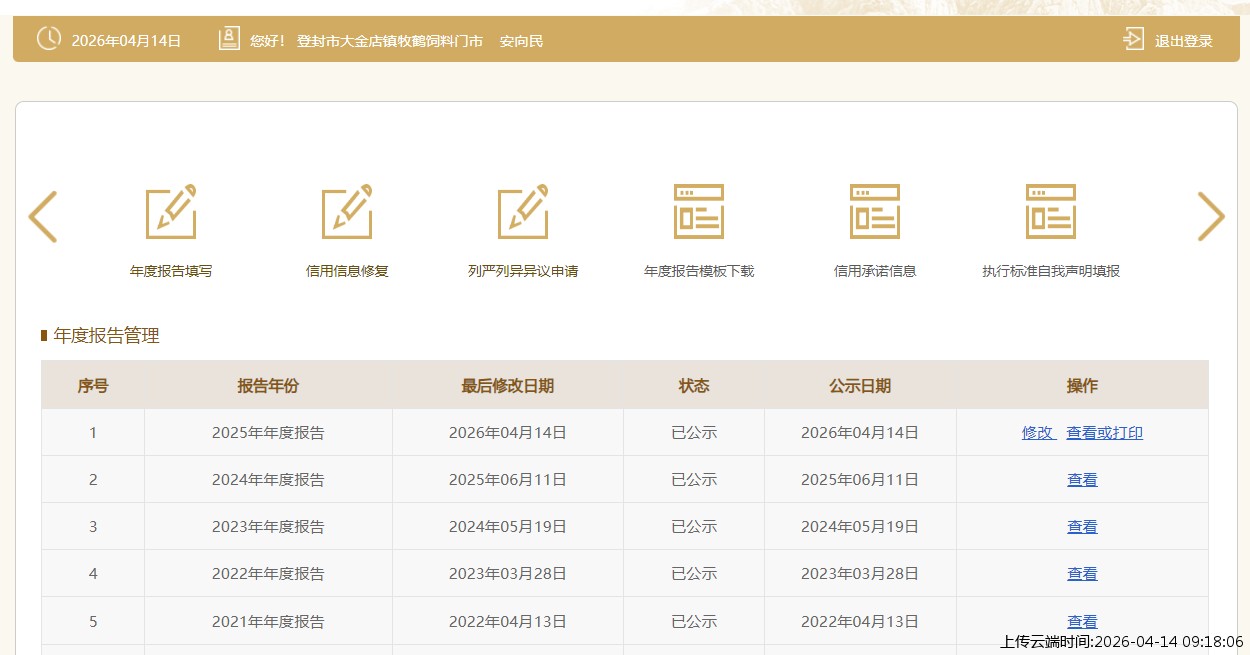Screen dimensions: 1250x655
Task: View the 2024年年度报告 via 查看
Action: click(x=1082, y=480)
